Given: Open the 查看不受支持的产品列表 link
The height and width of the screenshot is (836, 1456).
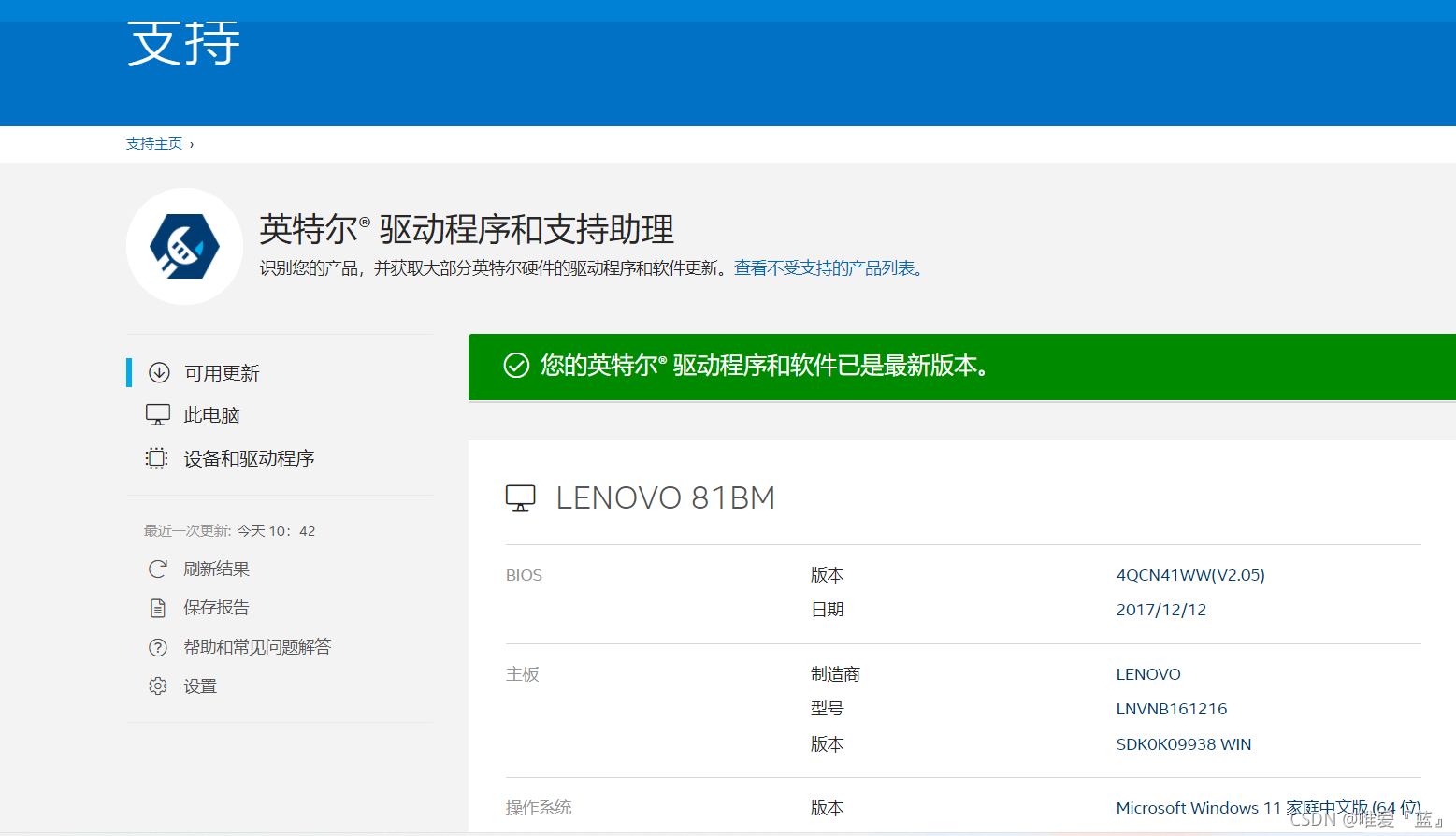Looking at the screenshot, I should 829,268.
